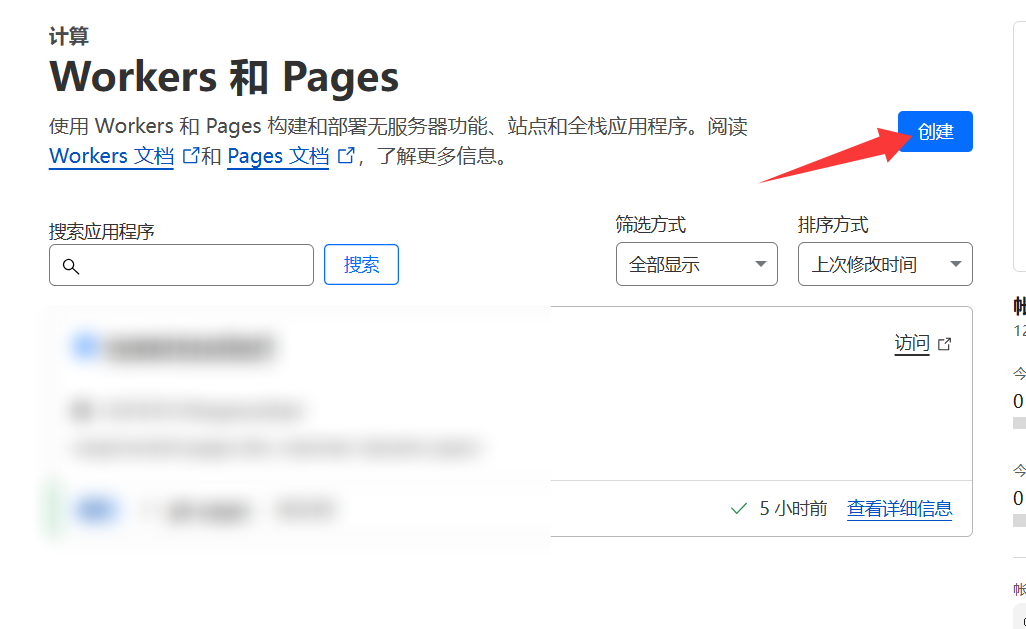Open the 排序方式 上次修改时间 dropdown

click(885, 264)
